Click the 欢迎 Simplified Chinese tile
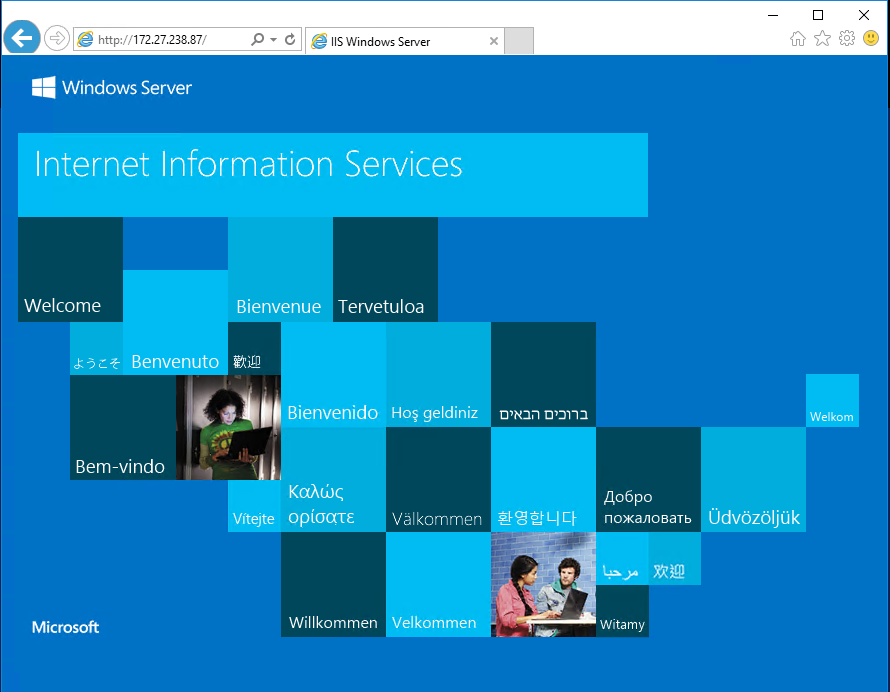The image size is (890, 692). pos(675,559)
